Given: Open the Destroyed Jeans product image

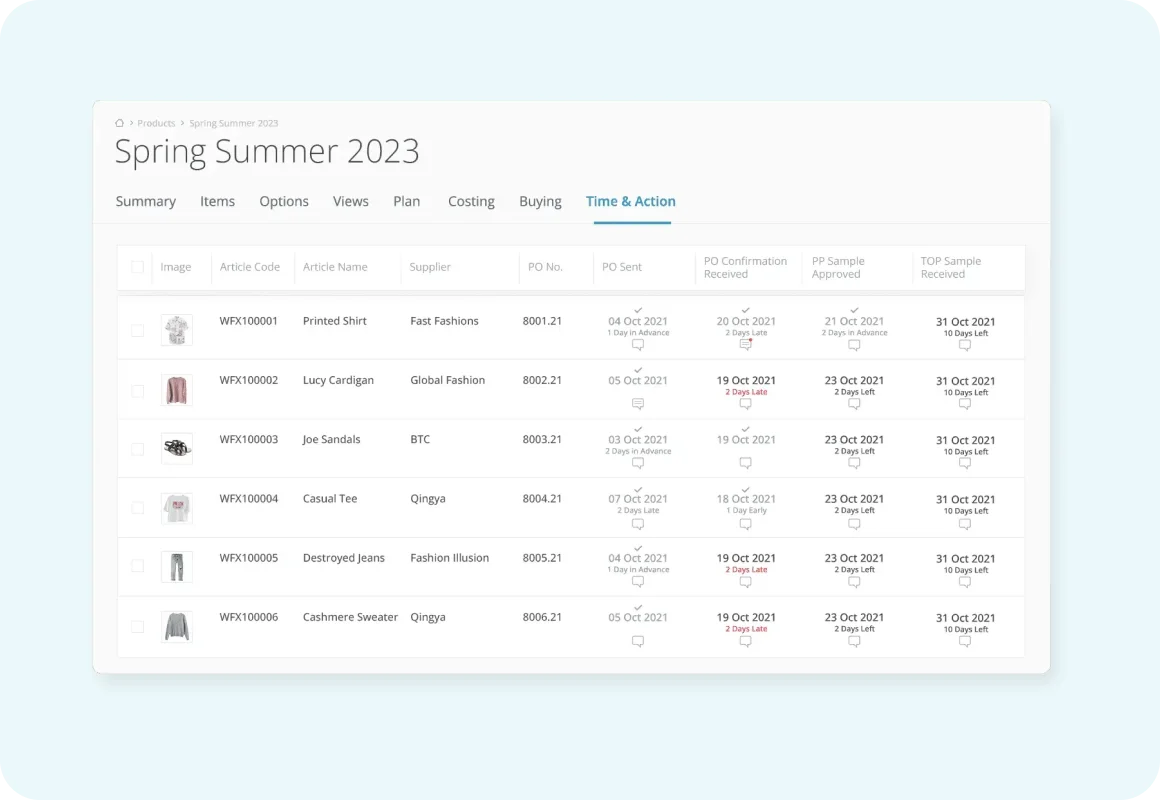Looking at the screenshot, I should [177, 567].
